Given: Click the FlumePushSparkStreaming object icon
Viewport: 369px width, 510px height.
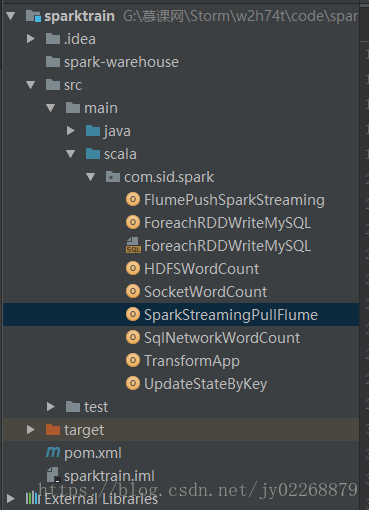Looking at the screenshot, I should point(133,199).
